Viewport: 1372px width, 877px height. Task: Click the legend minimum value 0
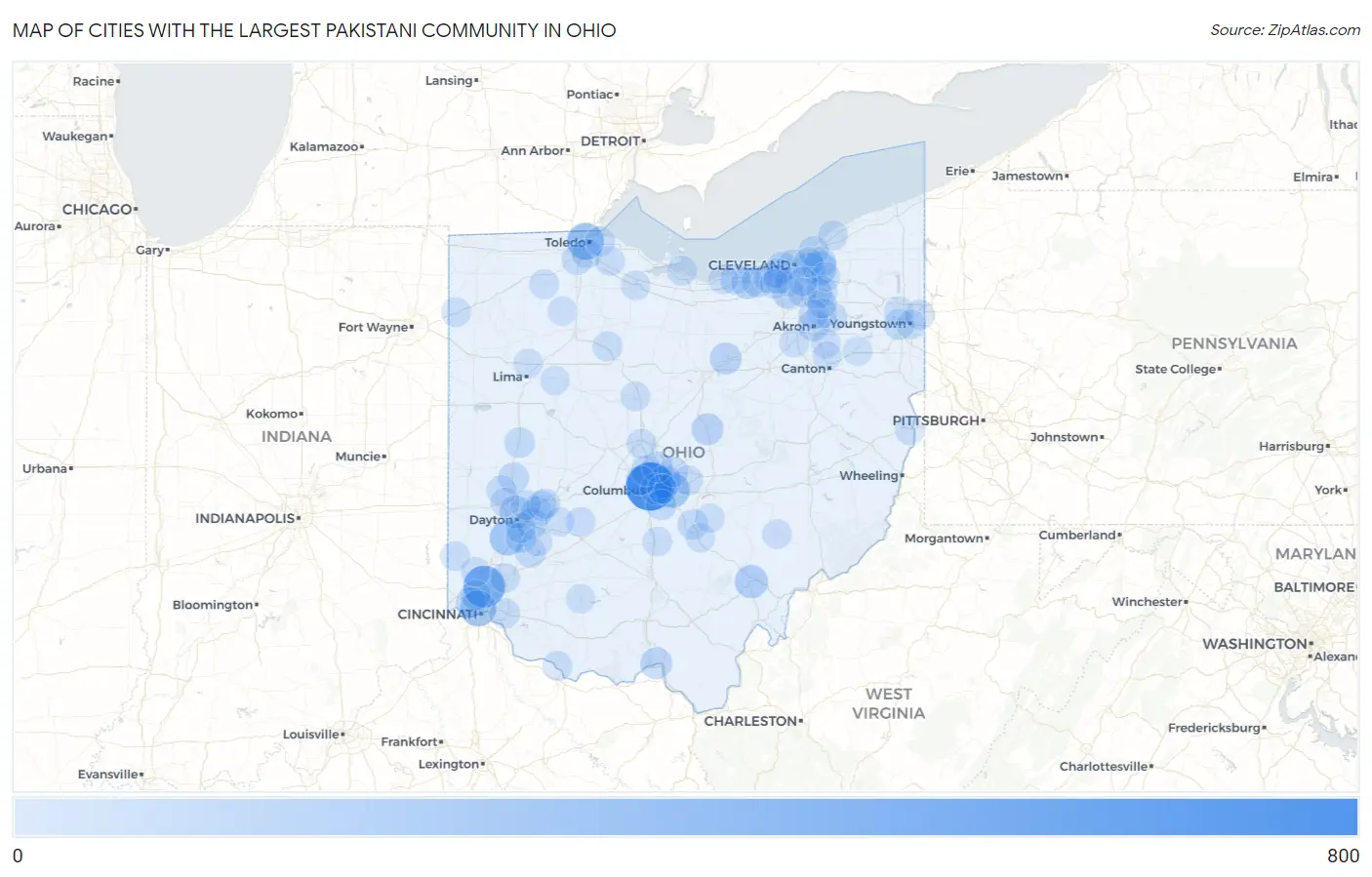tap(18, 856)
